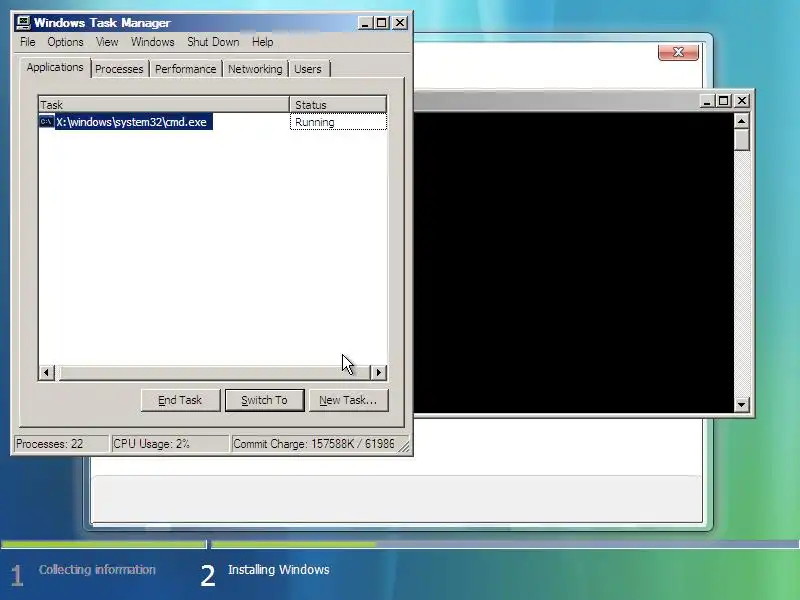Open the Windows menu
Viewport: 800px width, 600px height.
(153, 42)
